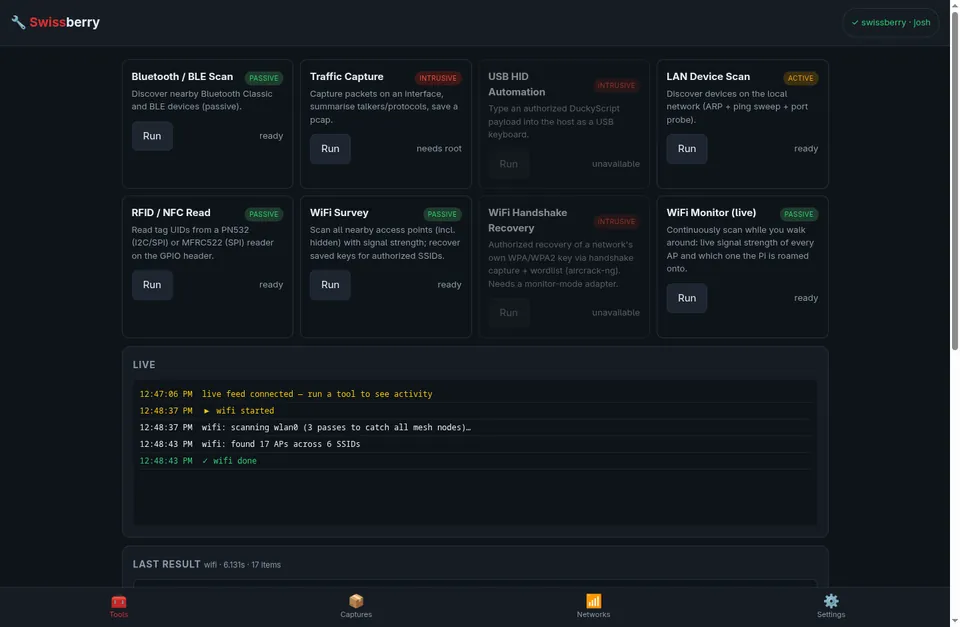Run the LAN Device Scan tool
The image size is (960, 627).
686,149
